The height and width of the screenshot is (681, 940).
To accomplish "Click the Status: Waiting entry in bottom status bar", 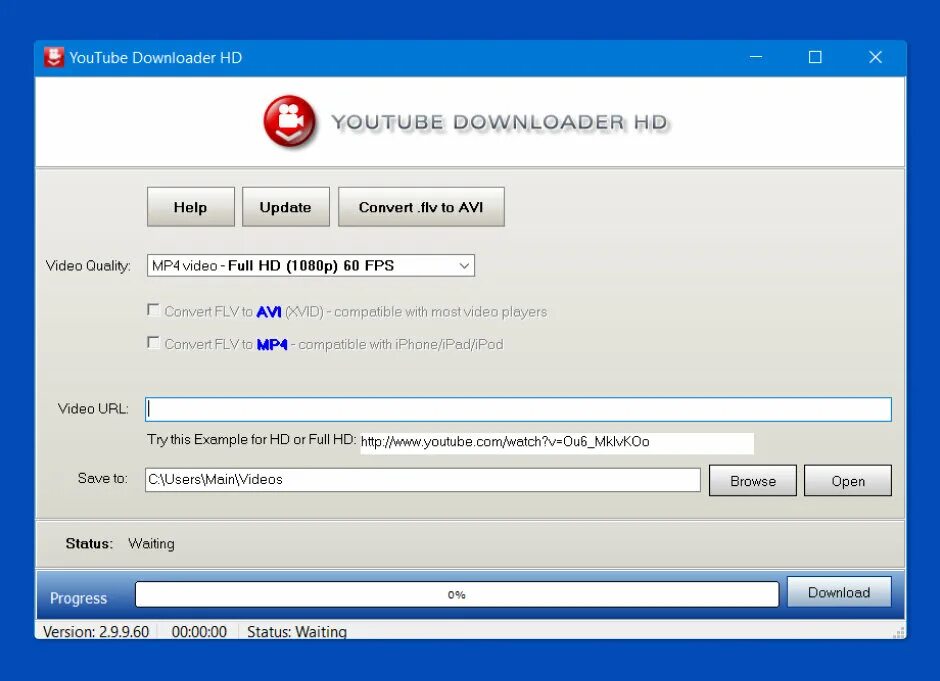I will pos(297,632).
